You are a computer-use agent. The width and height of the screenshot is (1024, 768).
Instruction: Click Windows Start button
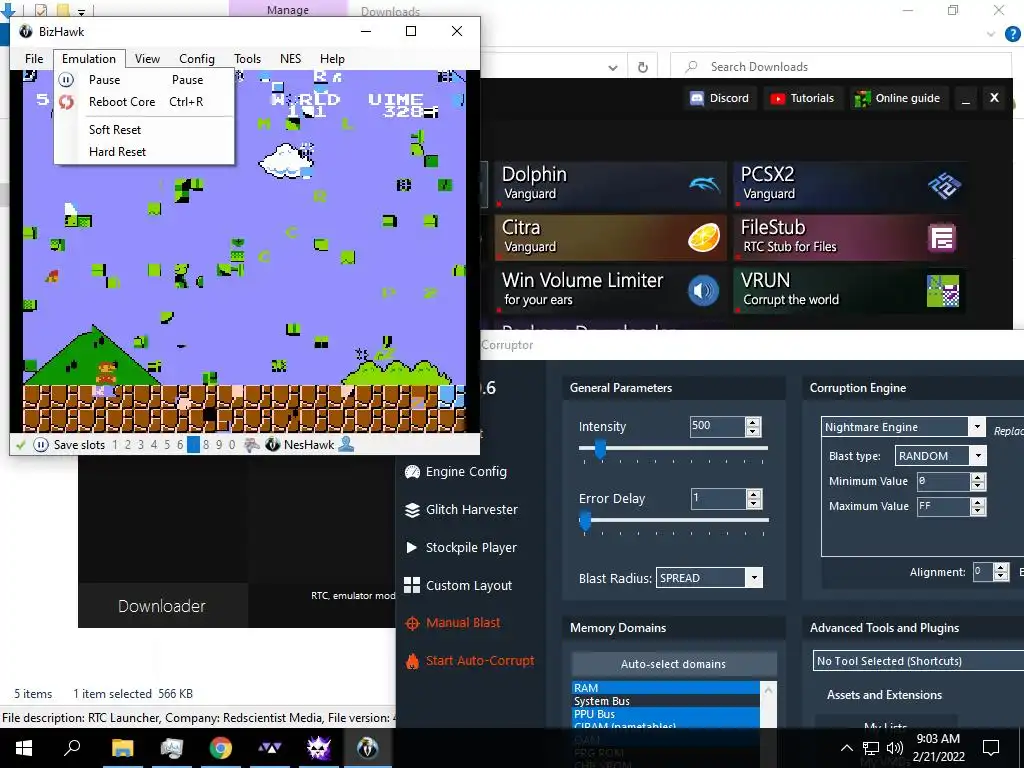(x=24, y=748)
